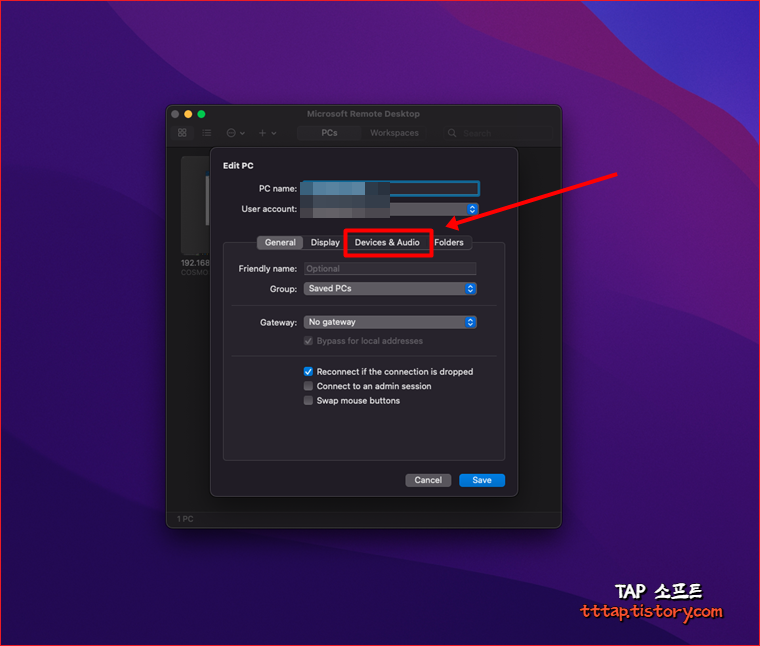Switch to grid view icon in toolbar

click(182, 133)
